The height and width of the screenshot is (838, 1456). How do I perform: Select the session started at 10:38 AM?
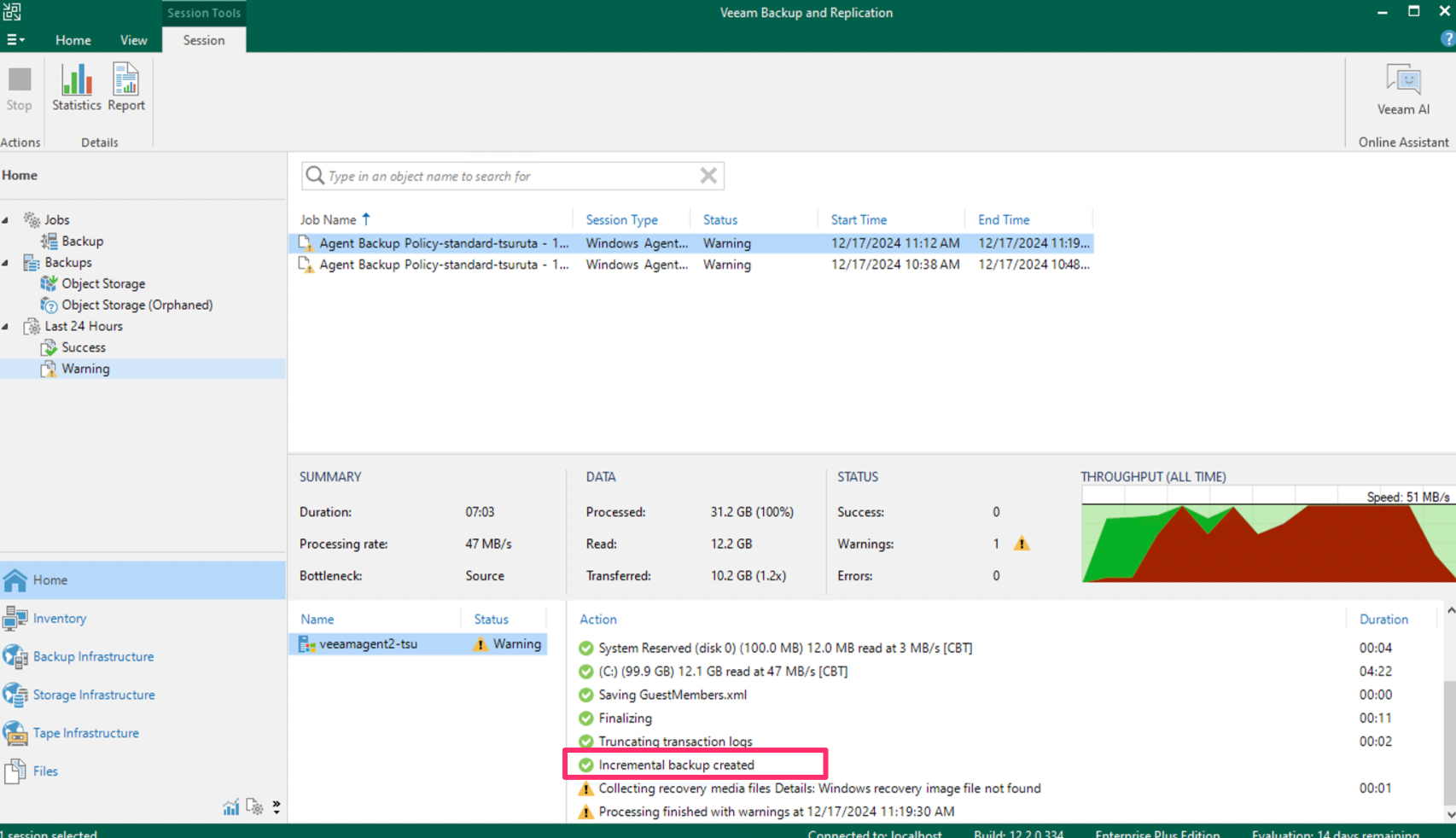pos(691,265)
